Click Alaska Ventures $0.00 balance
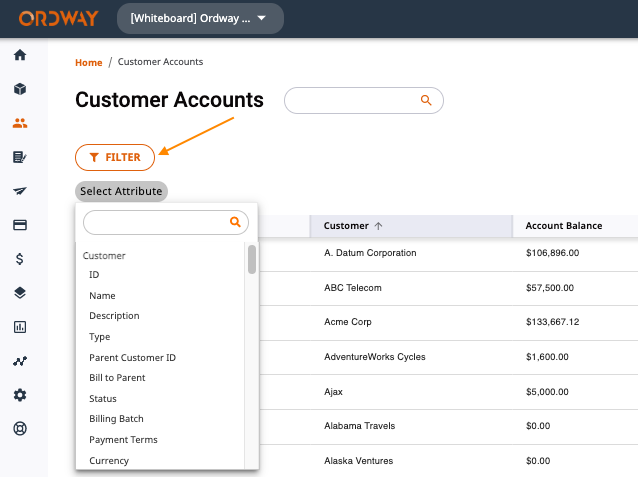The image size is (638, 477). click(538, 461)
